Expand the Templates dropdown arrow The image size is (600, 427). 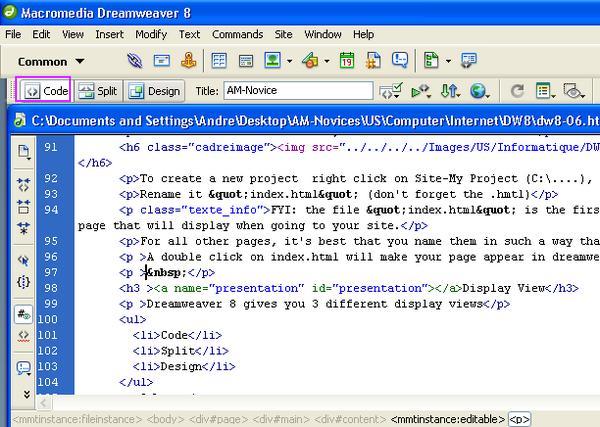click(x=448, y=61)
